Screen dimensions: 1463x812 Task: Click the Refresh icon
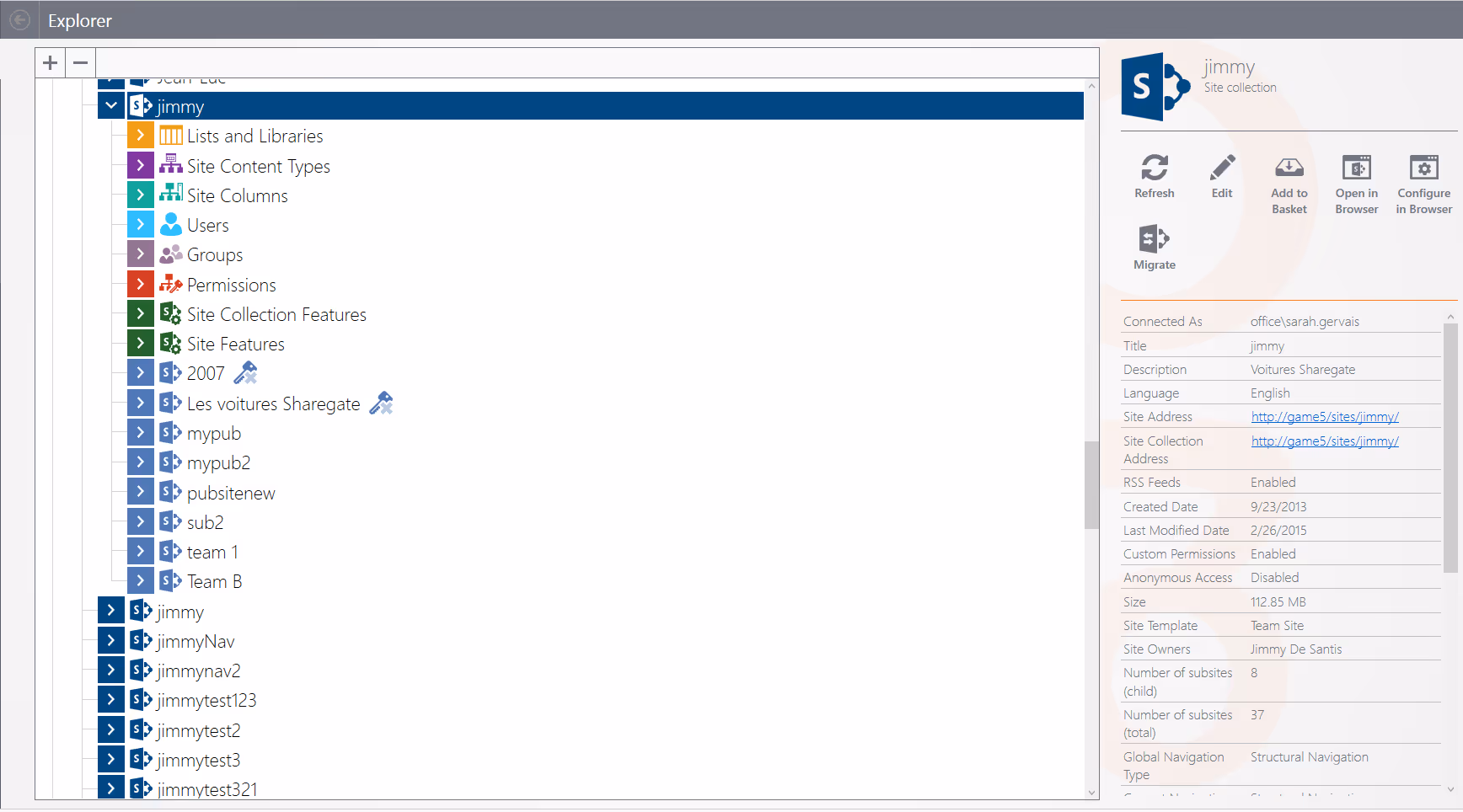(1154, 168)
